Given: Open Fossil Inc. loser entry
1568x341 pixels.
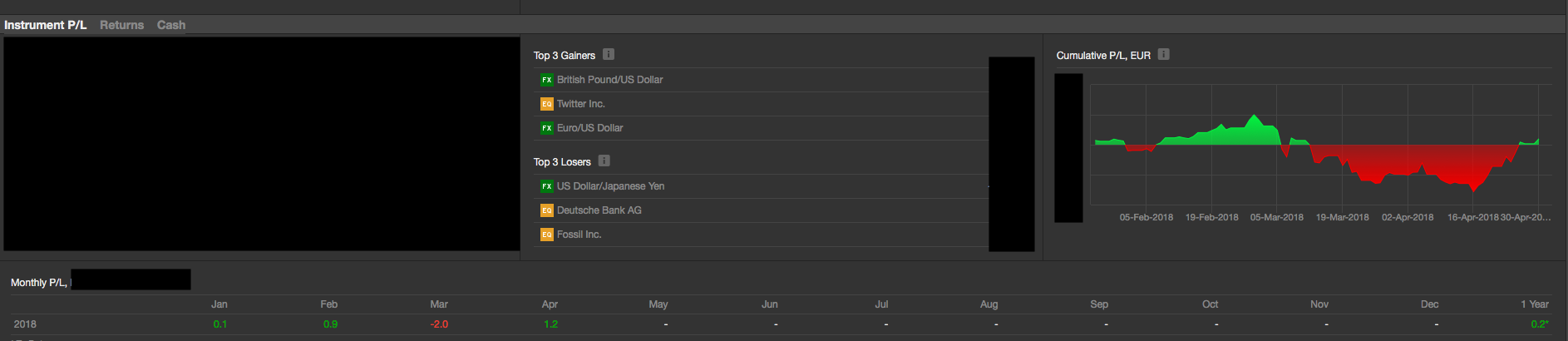Looking at the screenshot, I should tap(579, 235).
